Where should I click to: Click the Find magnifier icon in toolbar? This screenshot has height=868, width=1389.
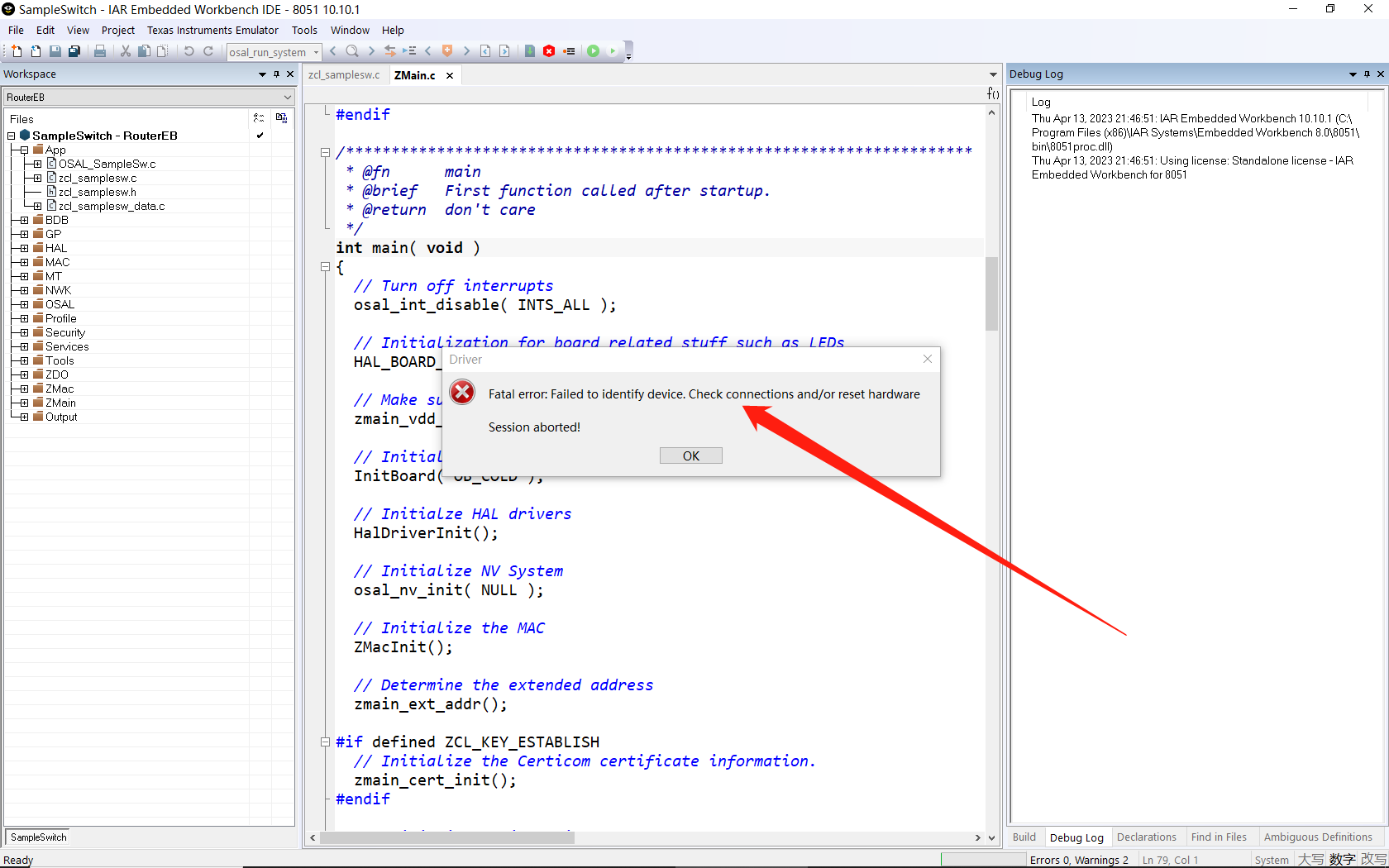[x=352, y=51]
